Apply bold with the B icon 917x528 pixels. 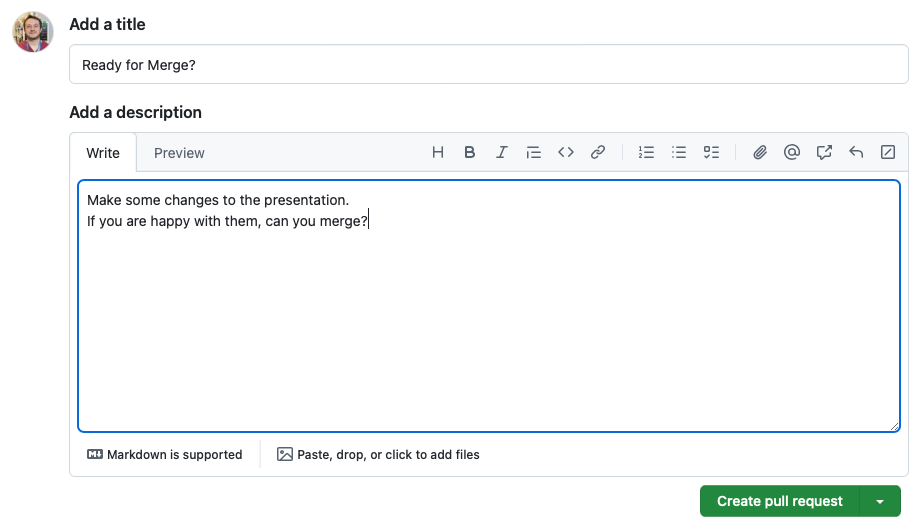(x=470, y=153)
